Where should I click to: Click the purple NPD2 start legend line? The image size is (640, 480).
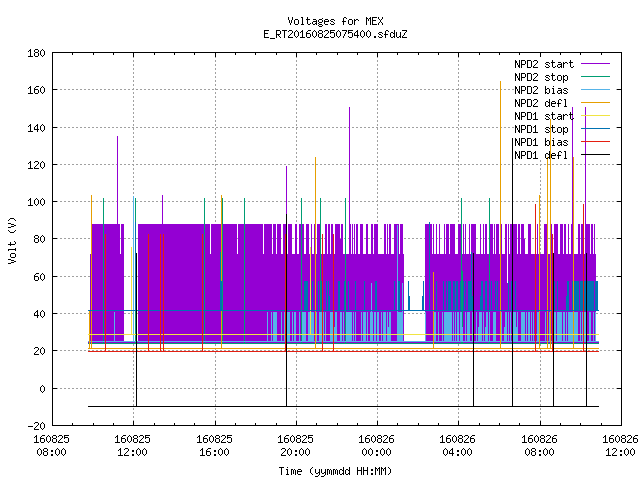595,64
